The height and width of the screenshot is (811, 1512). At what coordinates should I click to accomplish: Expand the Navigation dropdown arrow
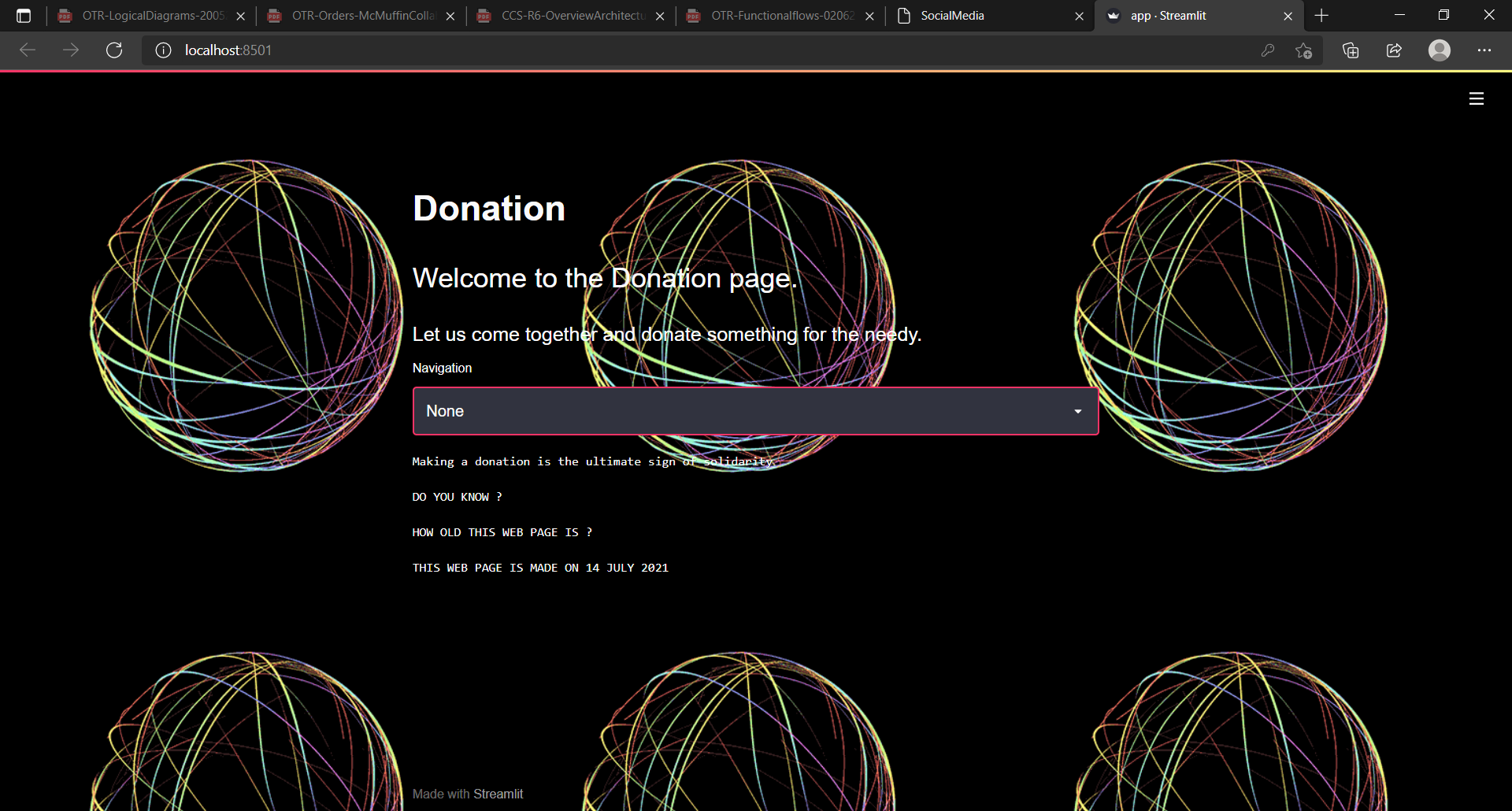click(x=1078, y=411)
